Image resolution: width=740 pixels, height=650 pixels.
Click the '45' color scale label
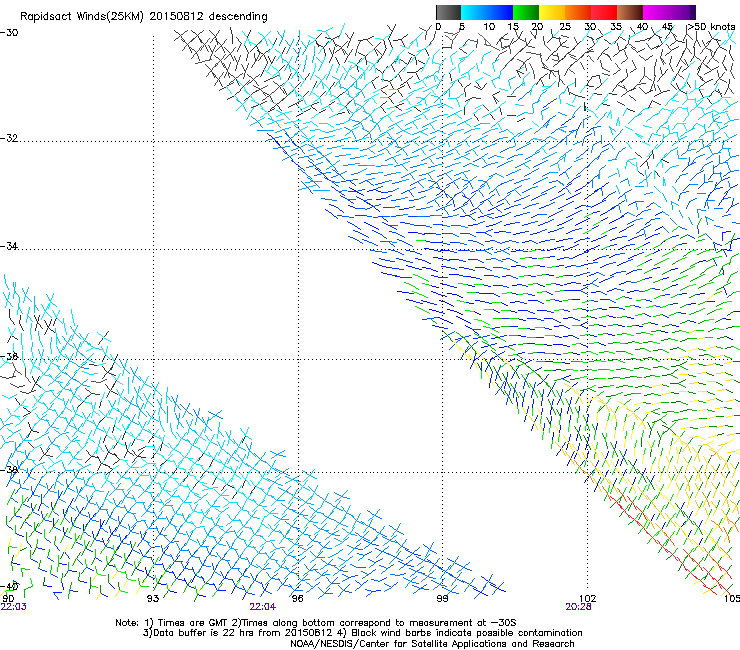tap(667, 27)
